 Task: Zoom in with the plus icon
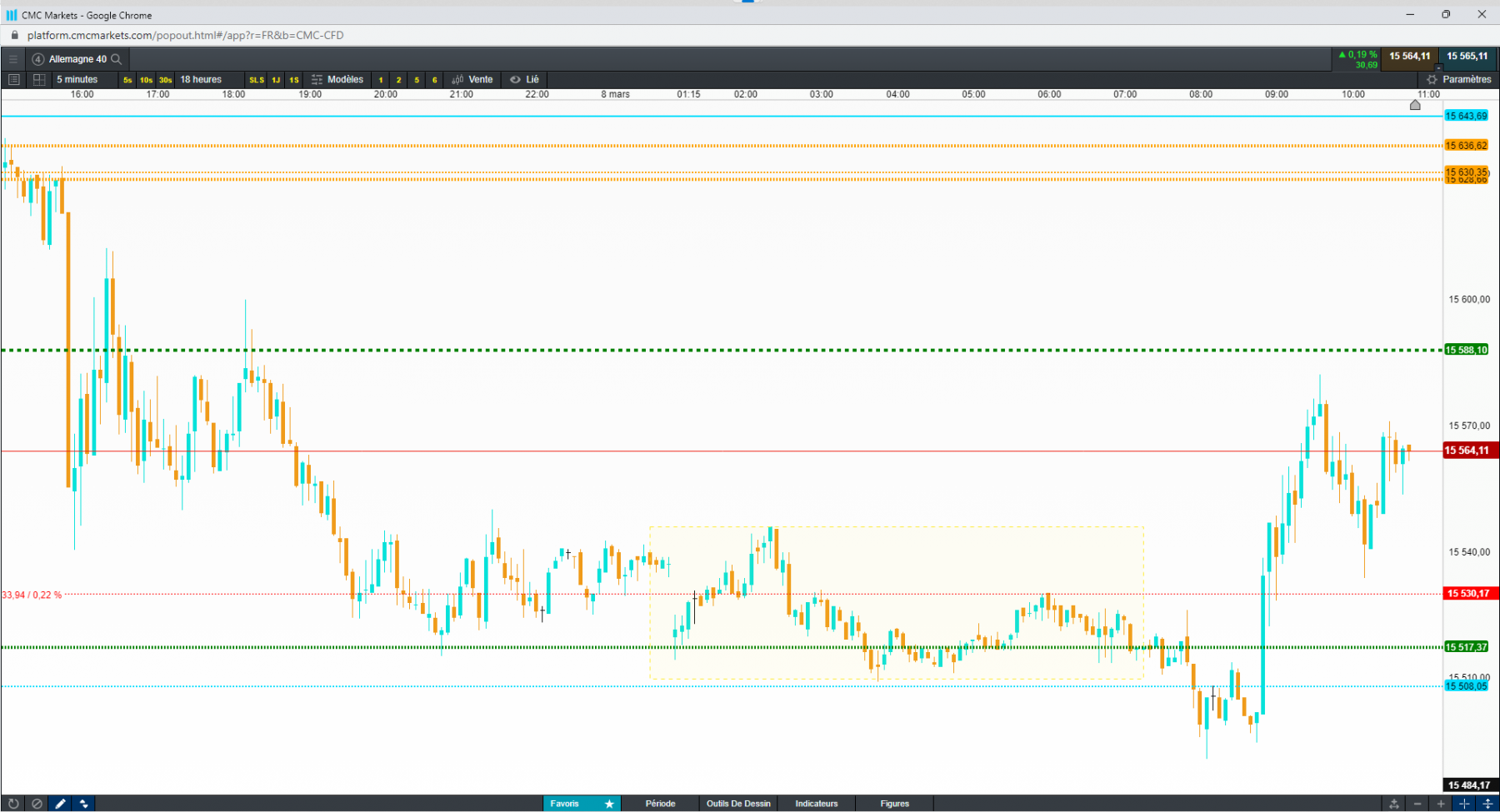[1441, 804]
